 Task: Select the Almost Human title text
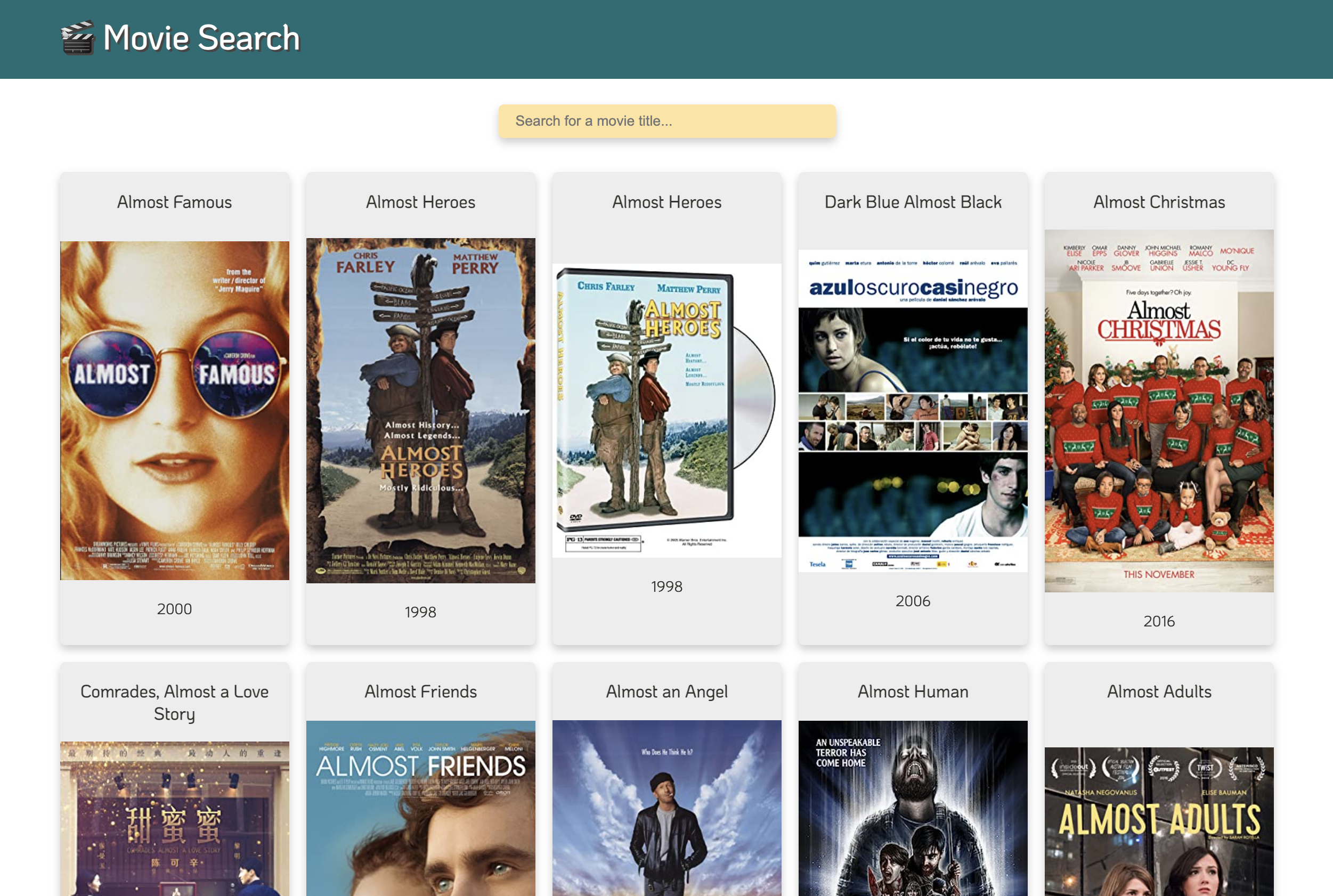[913, 692]
